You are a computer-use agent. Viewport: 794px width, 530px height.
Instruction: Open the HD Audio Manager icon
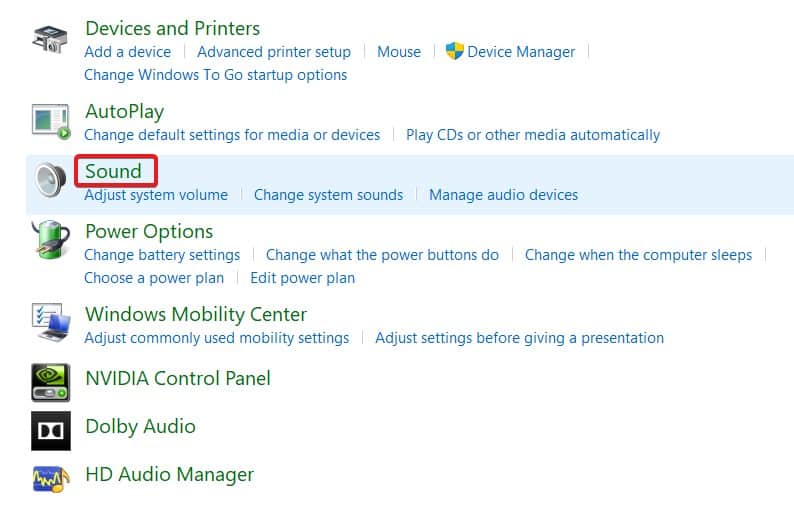(51, 478)
